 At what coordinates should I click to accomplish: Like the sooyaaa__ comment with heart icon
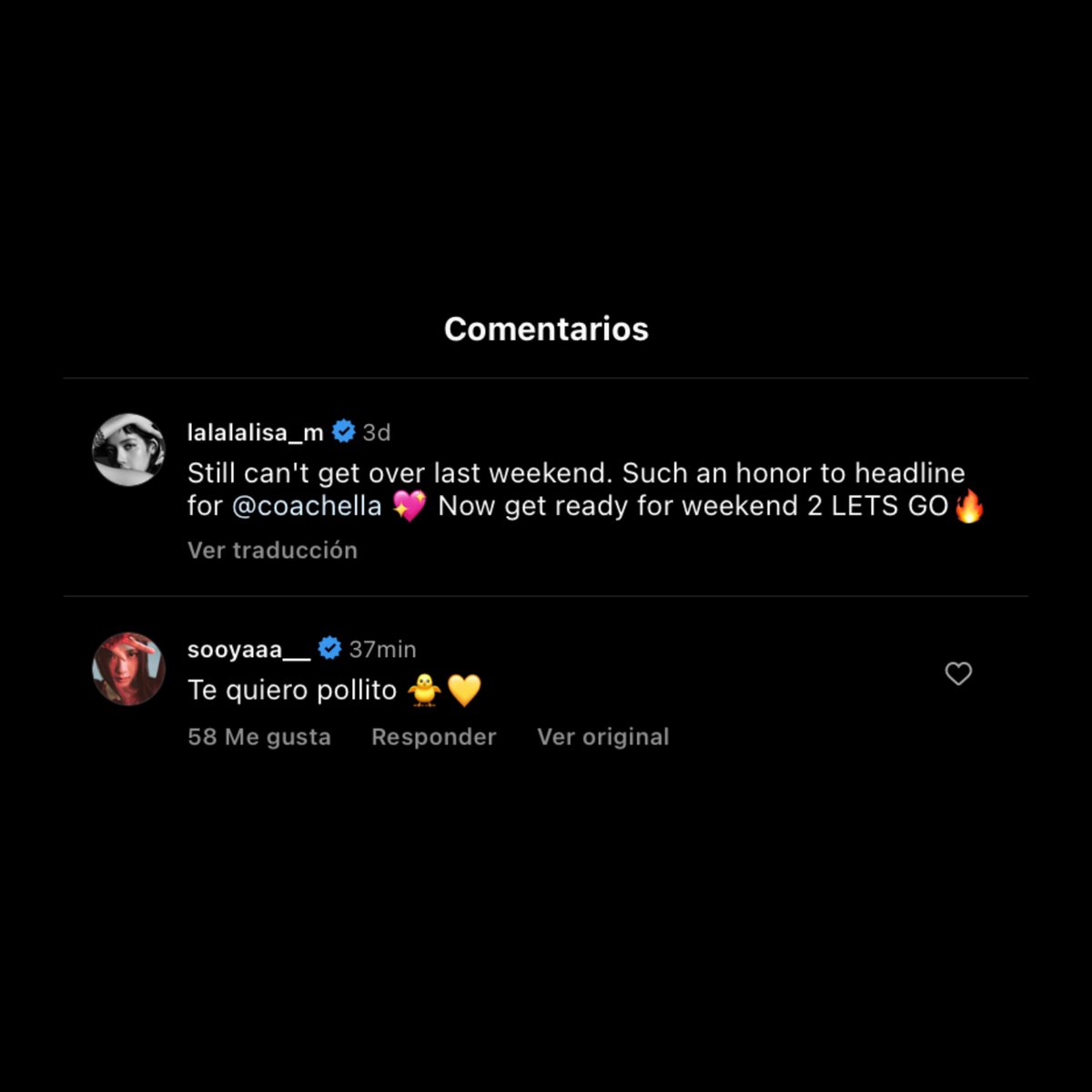958,673
